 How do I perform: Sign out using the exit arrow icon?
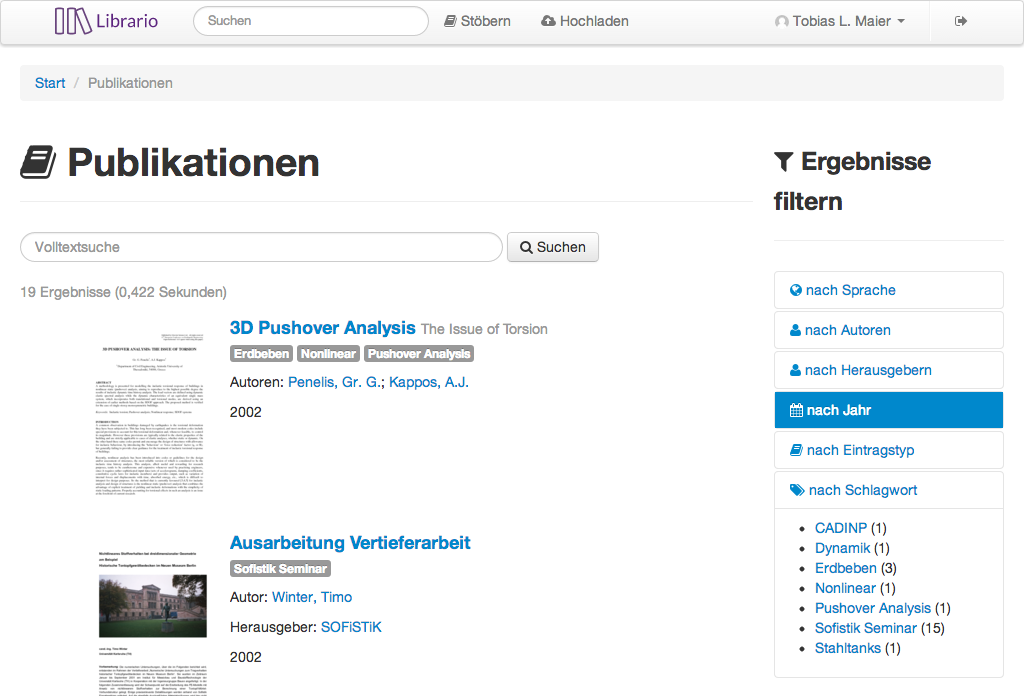pyautogui.click(x=960, y=20)
